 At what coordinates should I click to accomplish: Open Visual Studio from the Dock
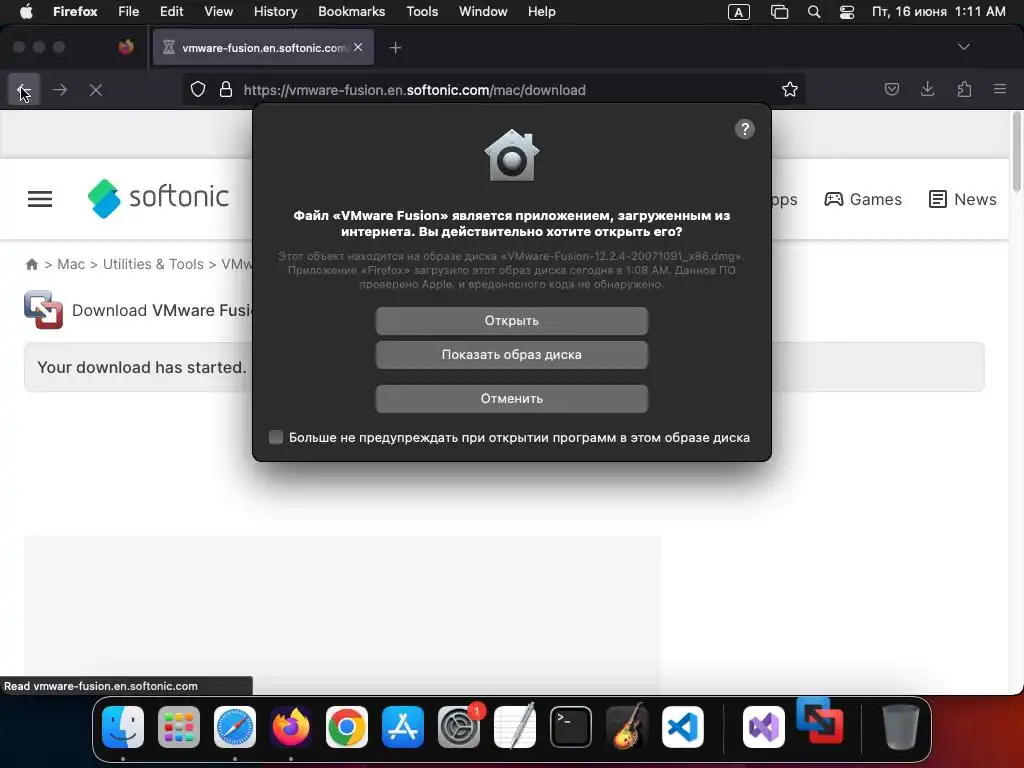764,727
